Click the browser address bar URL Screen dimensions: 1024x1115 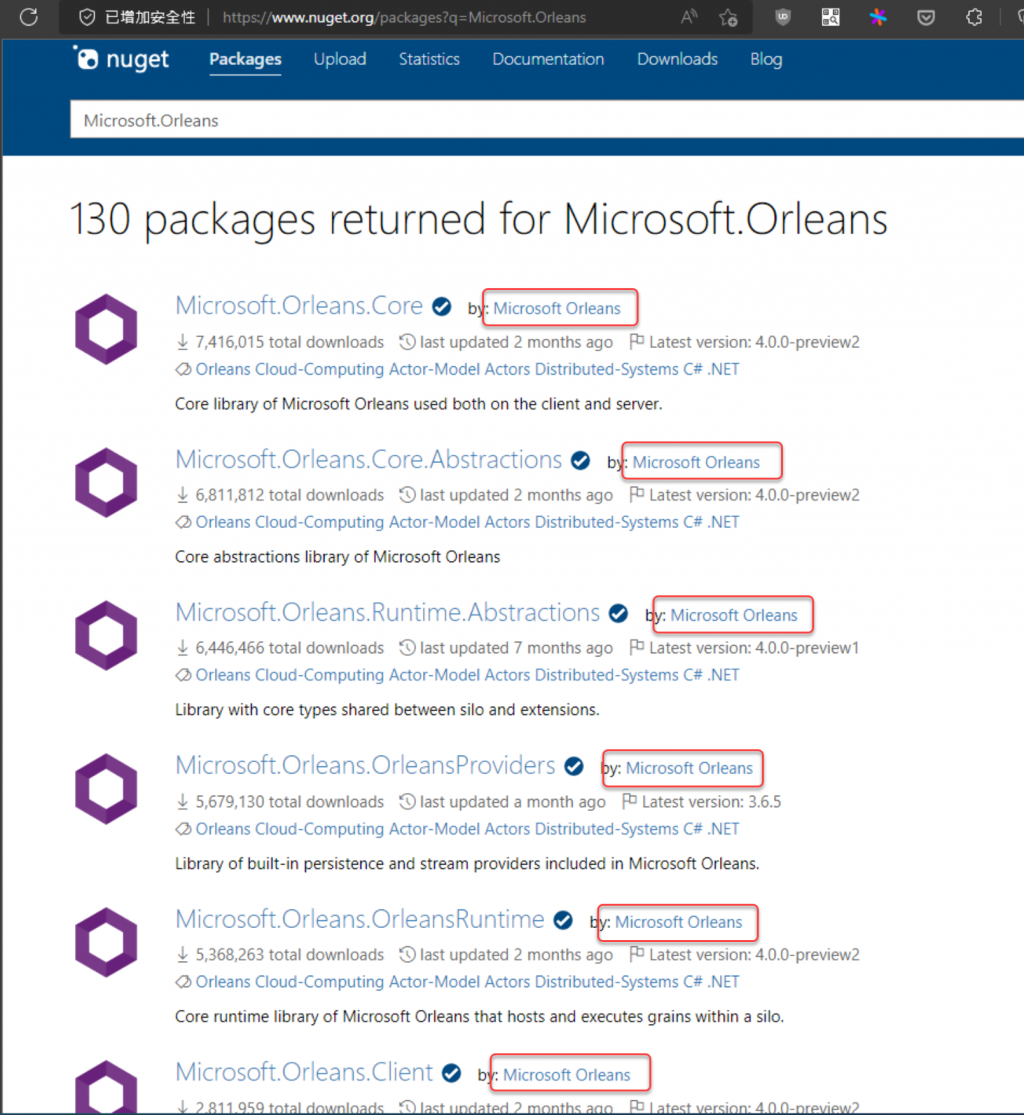pyautogui.click(x=404, y=17)
